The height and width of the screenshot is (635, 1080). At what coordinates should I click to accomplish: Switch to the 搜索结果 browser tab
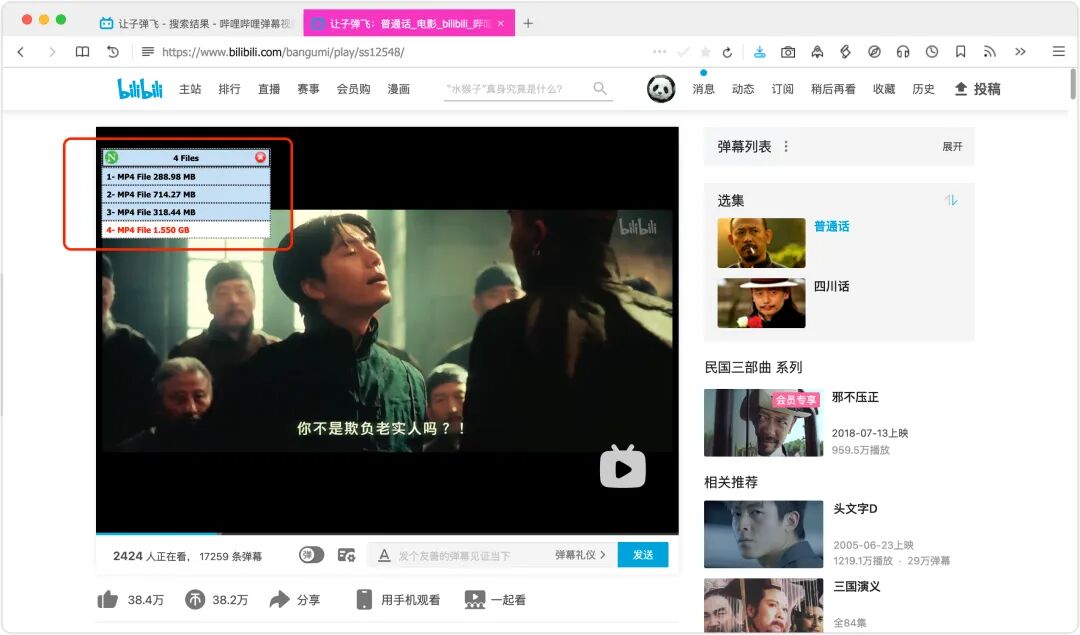pyautogui.click(x=195, y=23)
